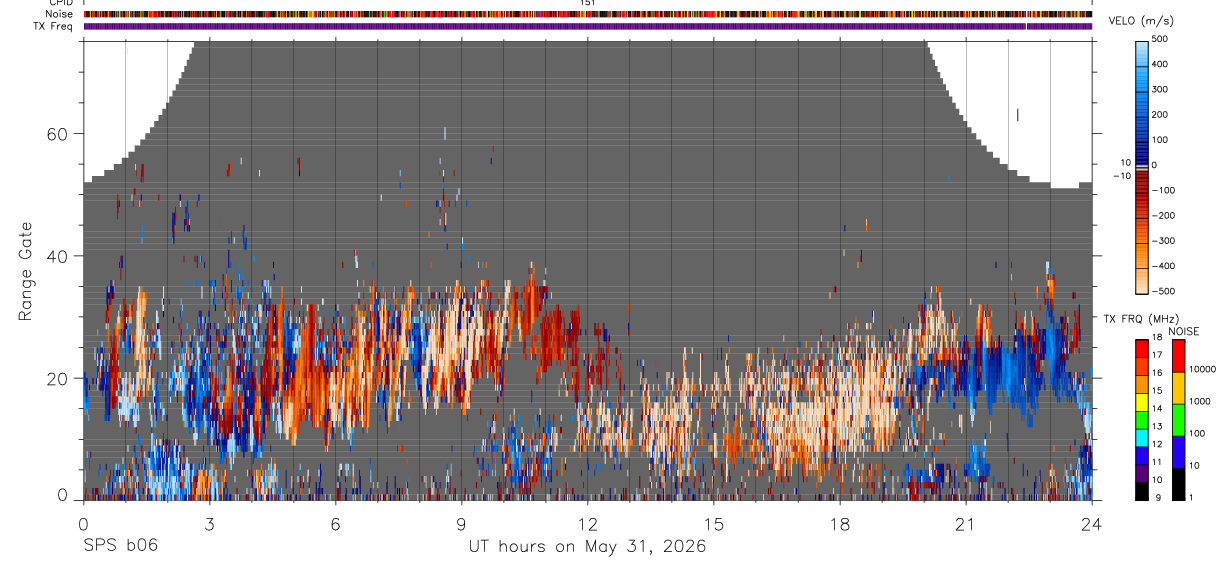Click the "500" label on VELO colorbar

(x=1159, y=39)
